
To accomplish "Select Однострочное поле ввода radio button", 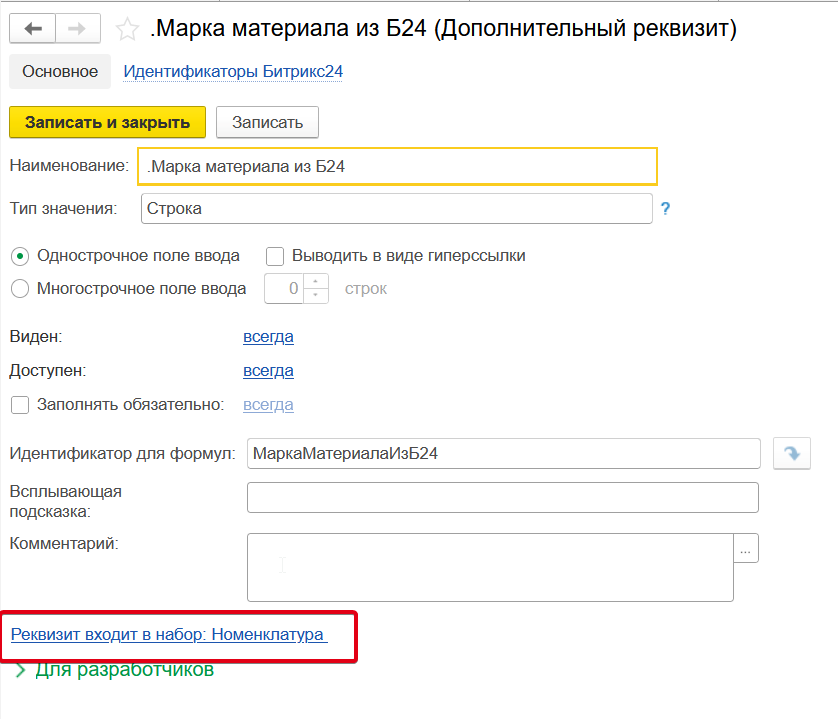I will (x=19, y=256).
